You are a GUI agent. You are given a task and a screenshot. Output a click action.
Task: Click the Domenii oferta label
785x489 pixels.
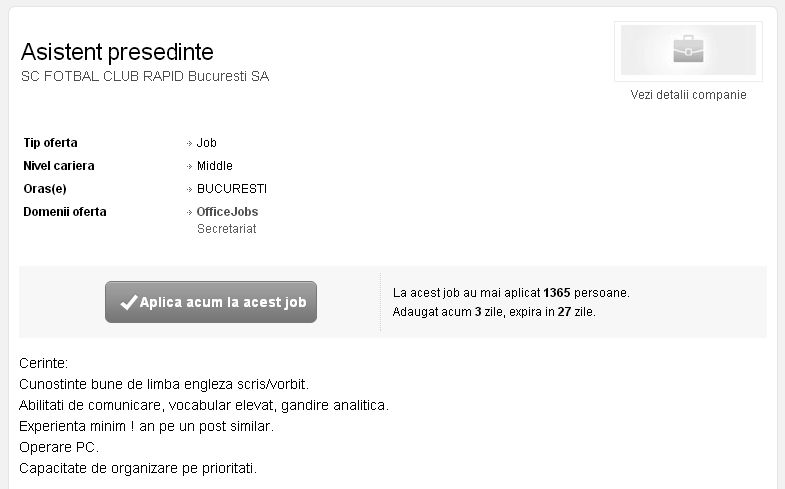click(65, 212)
